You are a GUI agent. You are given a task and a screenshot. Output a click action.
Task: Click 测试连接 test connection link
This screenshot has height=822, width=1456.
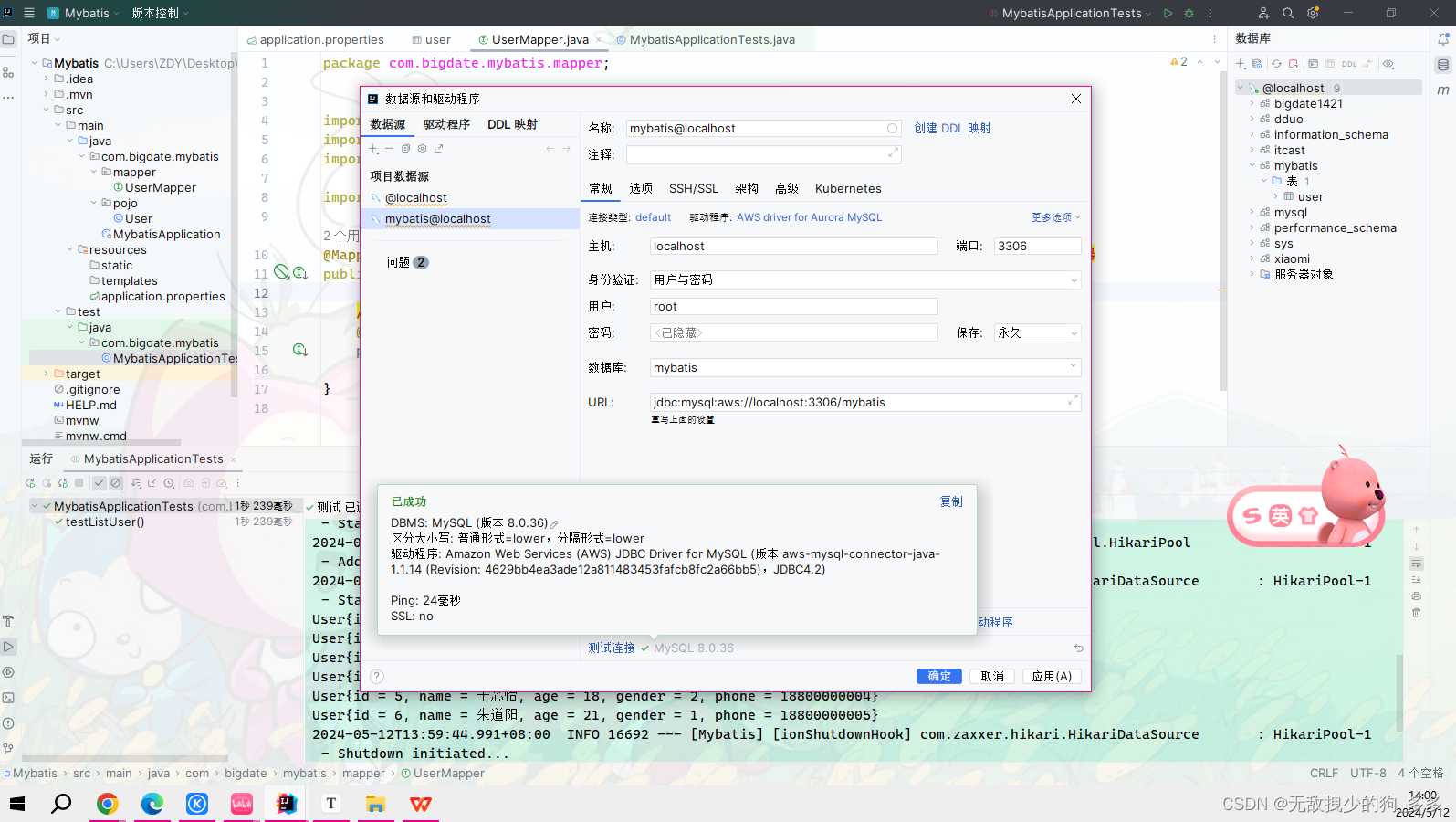coord(612,648)
